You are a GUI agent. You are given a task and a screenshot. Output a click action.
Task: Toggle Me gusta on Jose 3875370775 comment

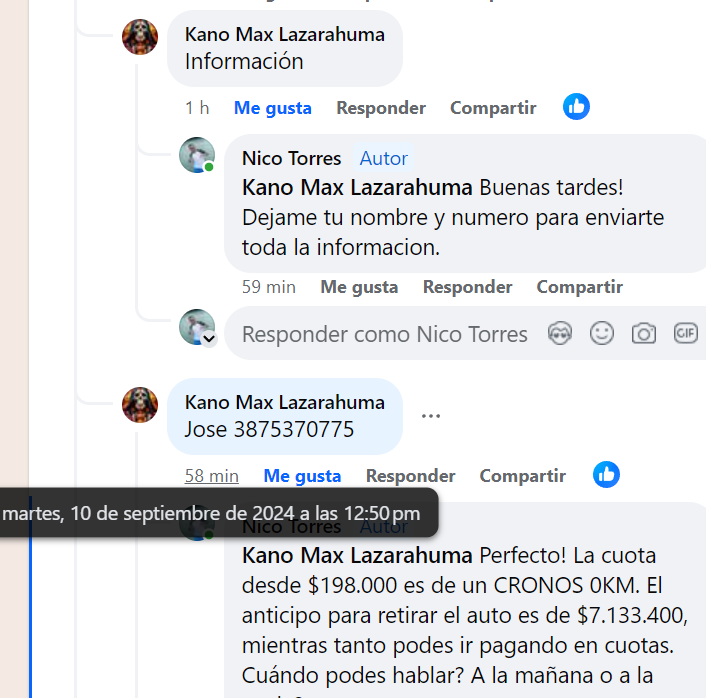pos(302,476)
